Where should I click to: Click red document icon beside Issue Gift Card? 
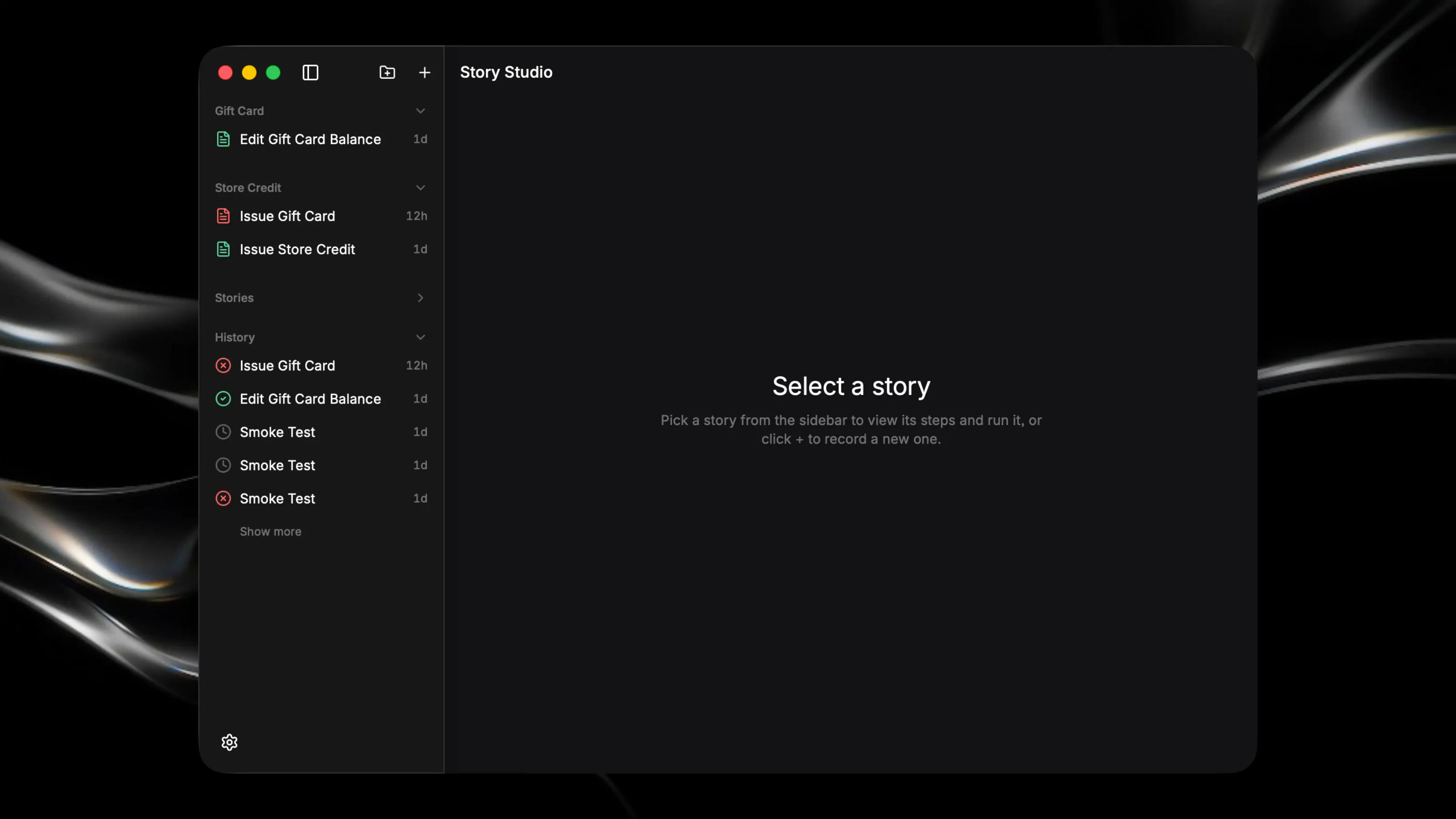tap(223, 216)
